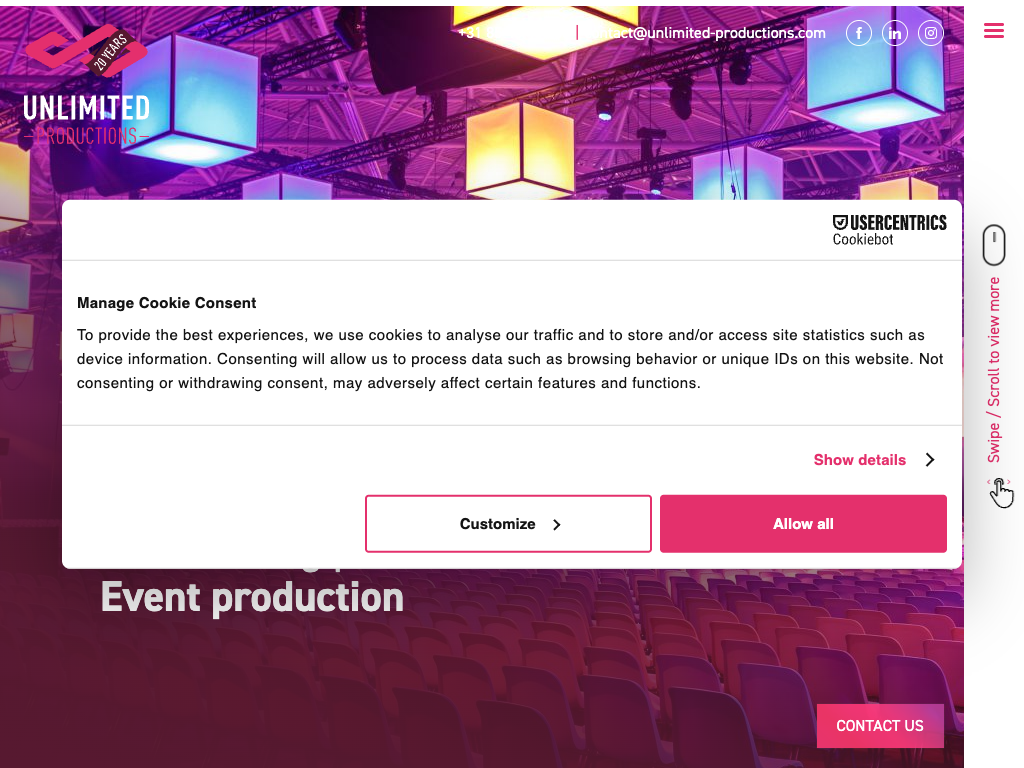Click the unlimited-productions.com email link
The height and width of the screenshot is (768, 1024).
(710, 33)
